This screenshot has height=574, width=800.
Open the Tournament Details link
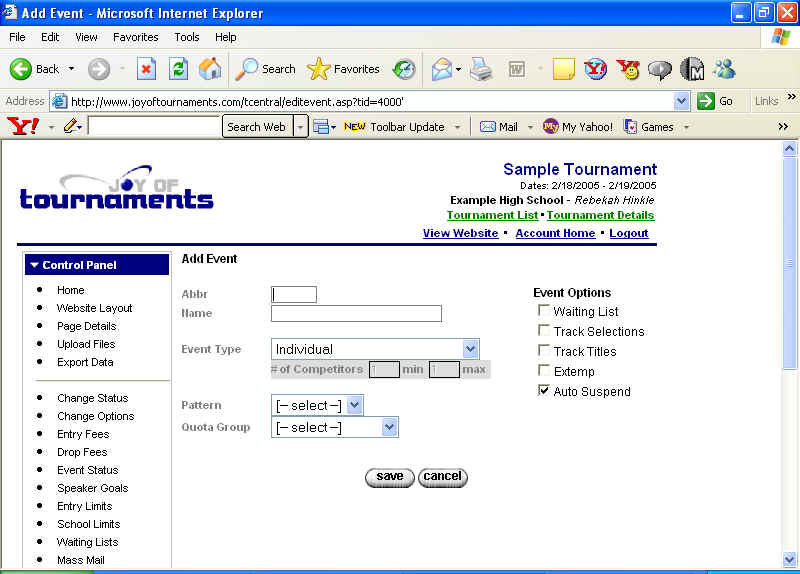[600, 215]
